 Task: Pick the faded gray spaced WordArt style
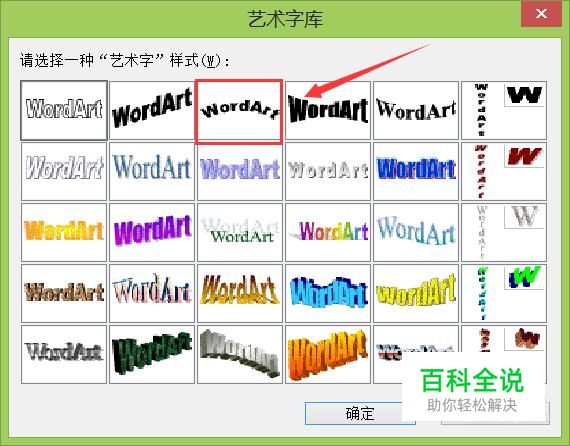click(328, 172)
